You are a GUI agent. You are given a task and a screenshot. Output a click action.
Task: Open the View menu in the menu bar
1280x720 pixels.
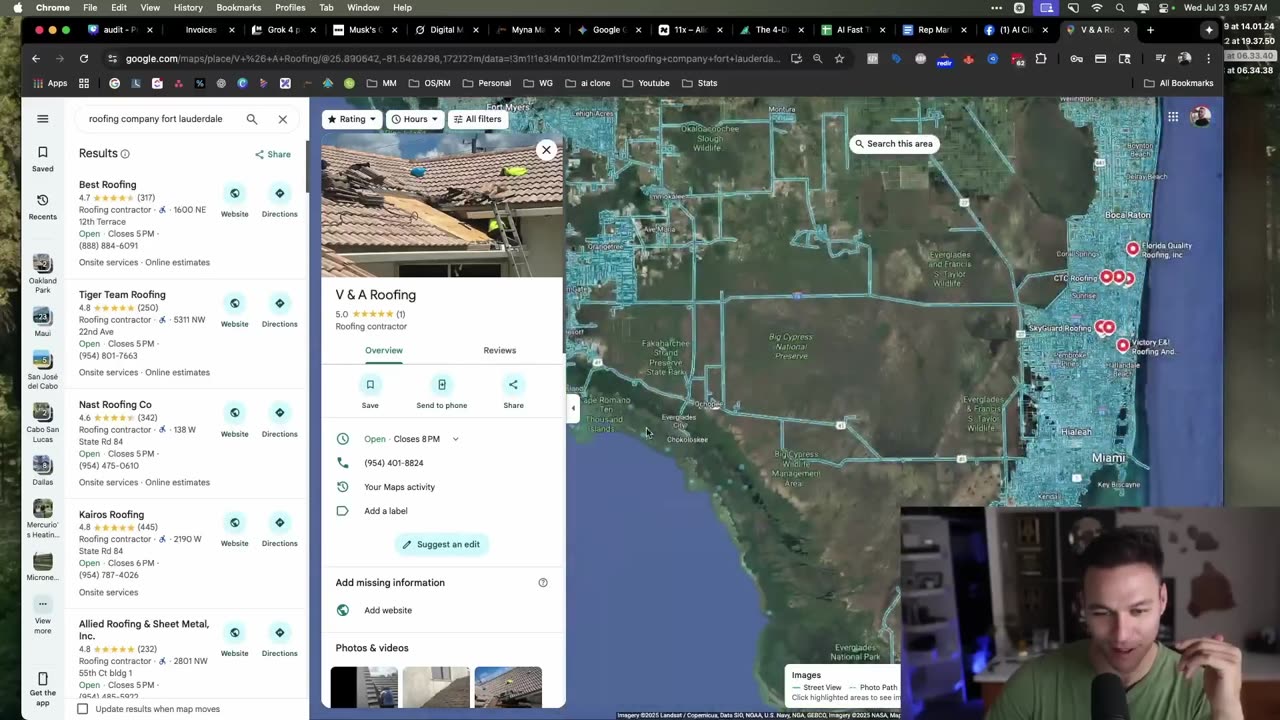click(150, 7)
